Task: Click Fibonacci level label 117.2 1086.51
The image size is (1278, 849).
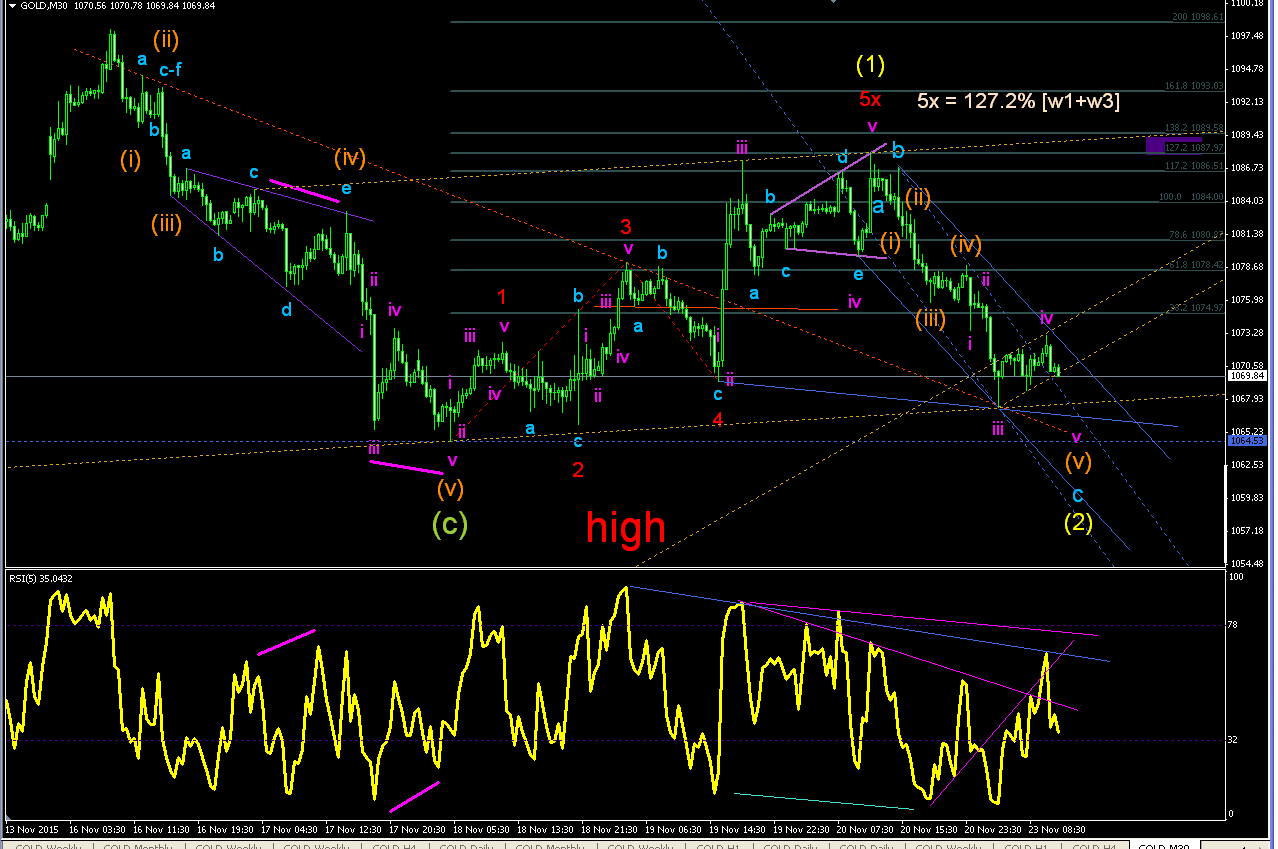Action: [1194, 166]
